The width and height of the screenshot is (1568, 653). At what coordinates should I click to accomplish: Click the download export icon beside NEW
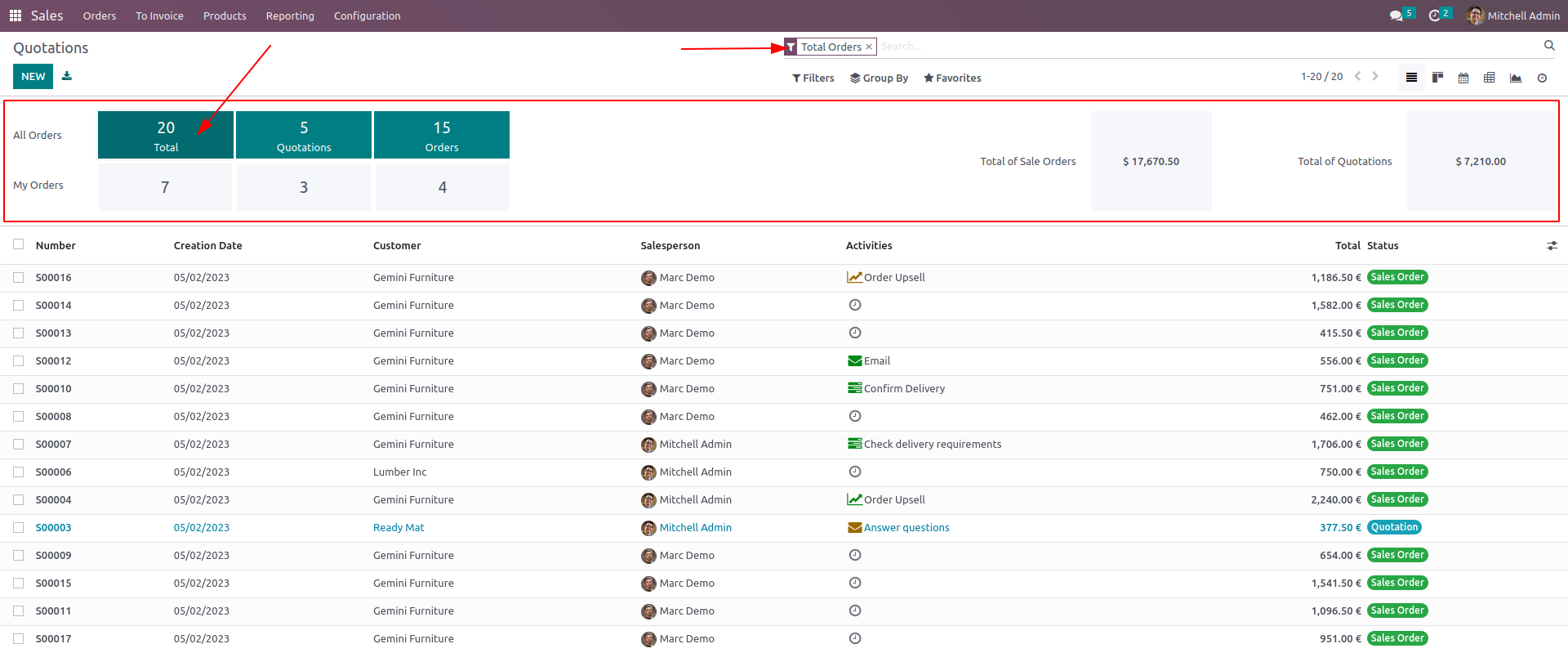pos(67,76)
